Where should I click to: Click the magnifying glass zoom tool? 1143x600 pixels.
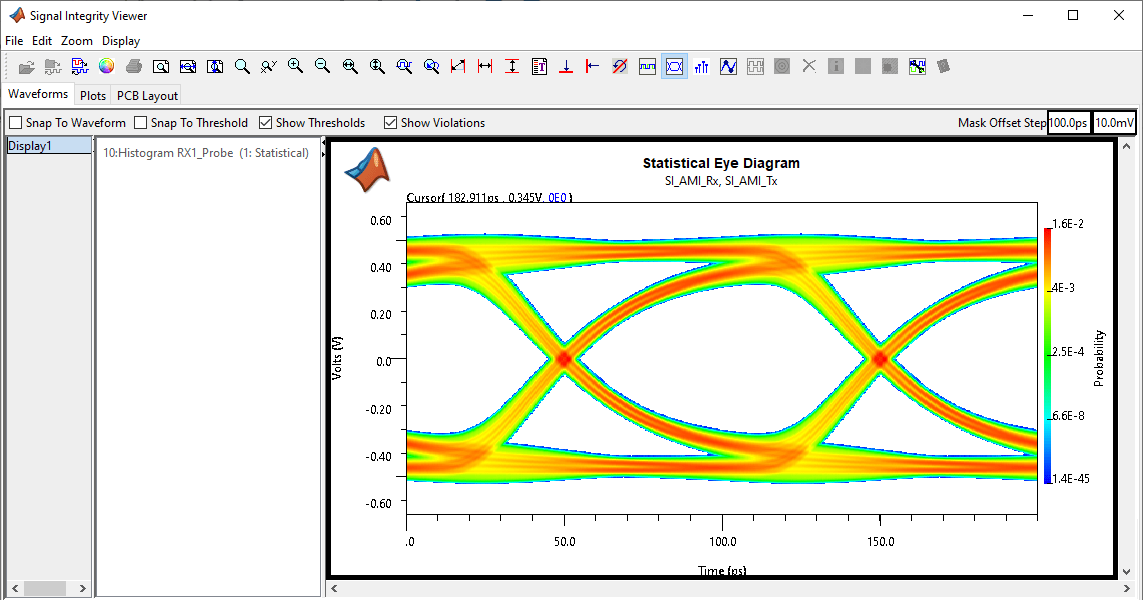[x=242, y=66]
